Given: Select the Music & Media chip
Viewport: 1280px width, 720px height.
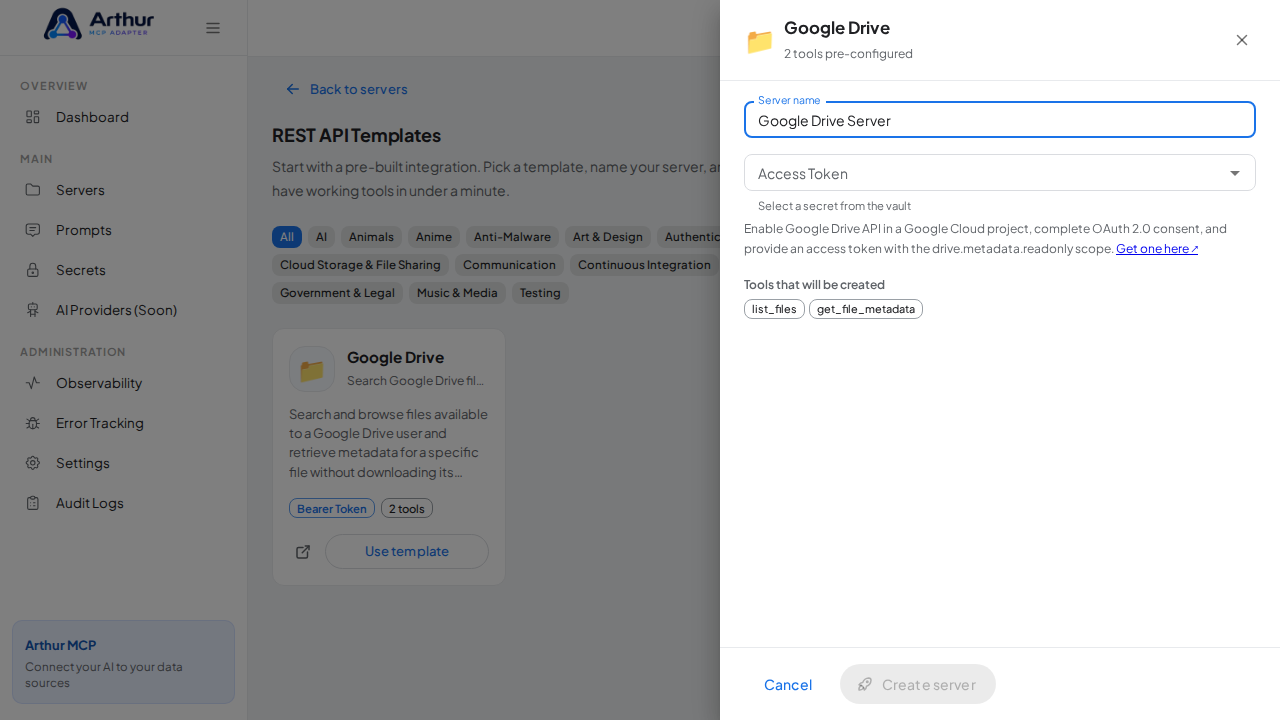Looking at the screenshot, I should pyautogui.click(x=457, y=293).
